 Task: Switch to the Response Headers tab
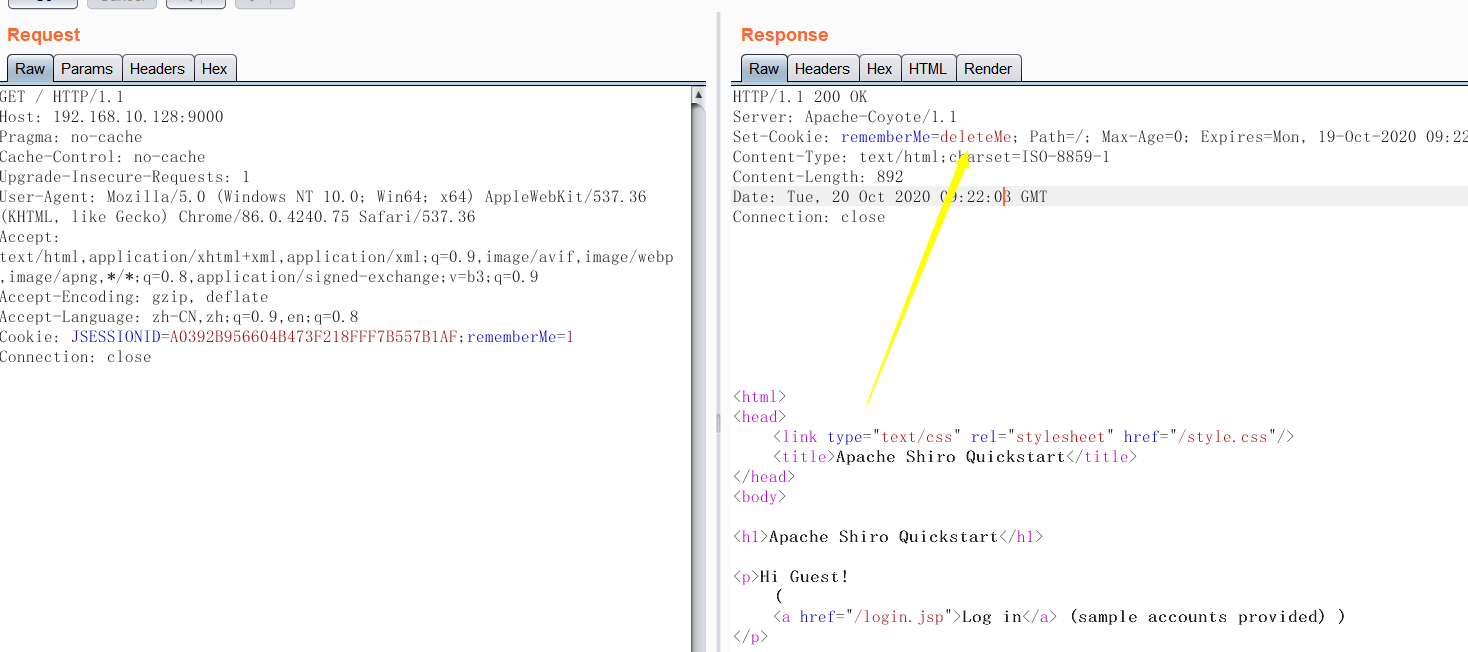pos(822,69)
